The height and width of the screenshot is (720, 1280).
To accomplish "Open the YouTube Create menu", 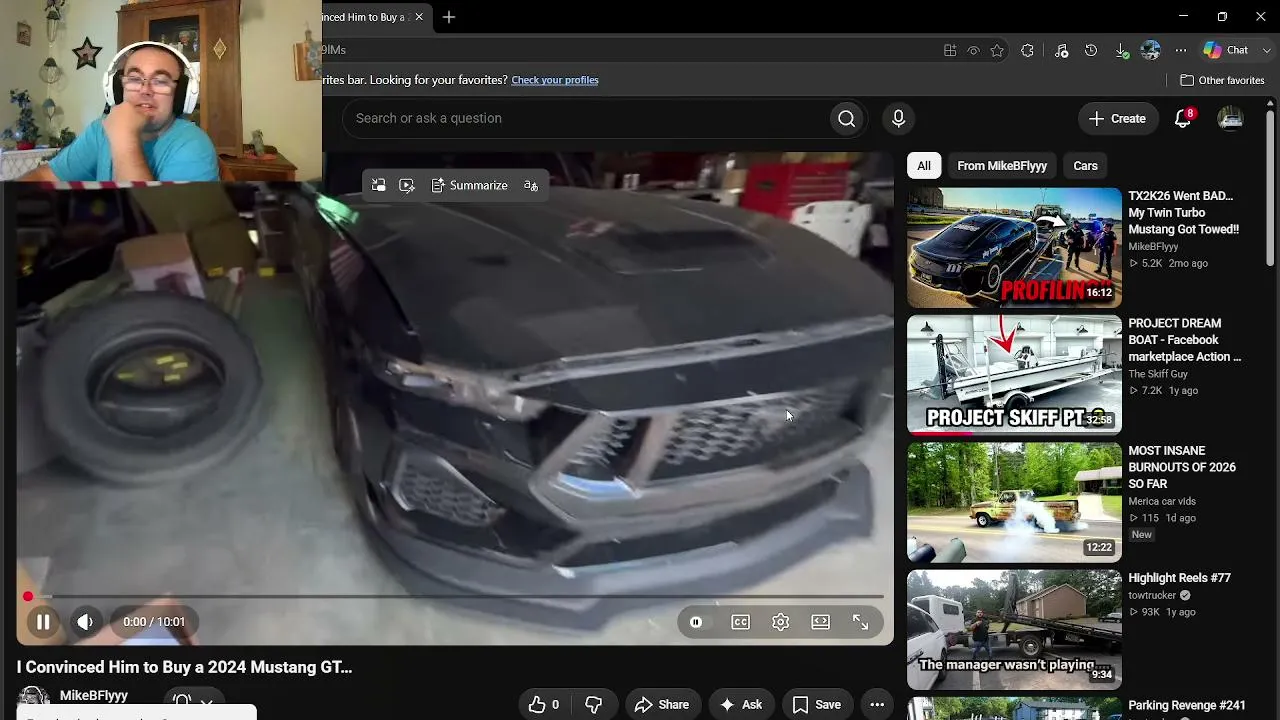I will 1118,118.
